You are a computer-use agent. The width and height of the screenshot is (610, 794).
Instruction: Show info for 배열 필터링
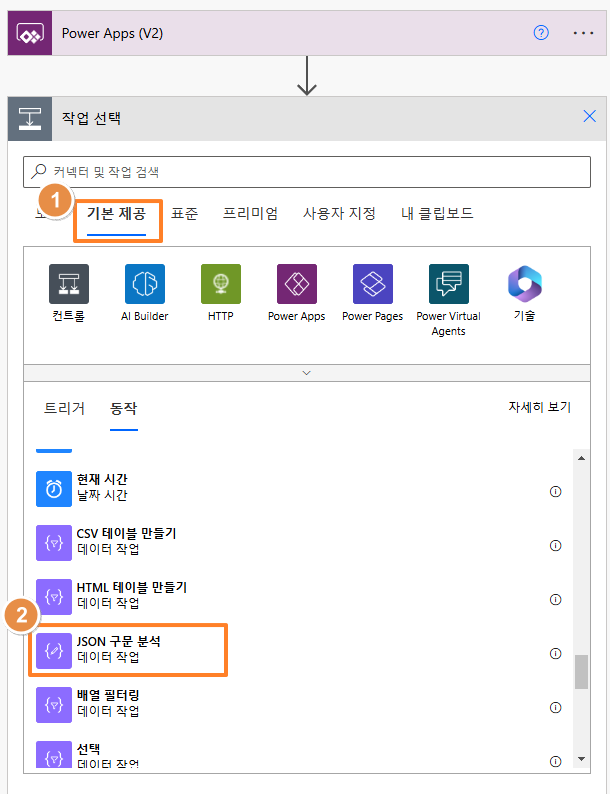click(x=555, y=707)
